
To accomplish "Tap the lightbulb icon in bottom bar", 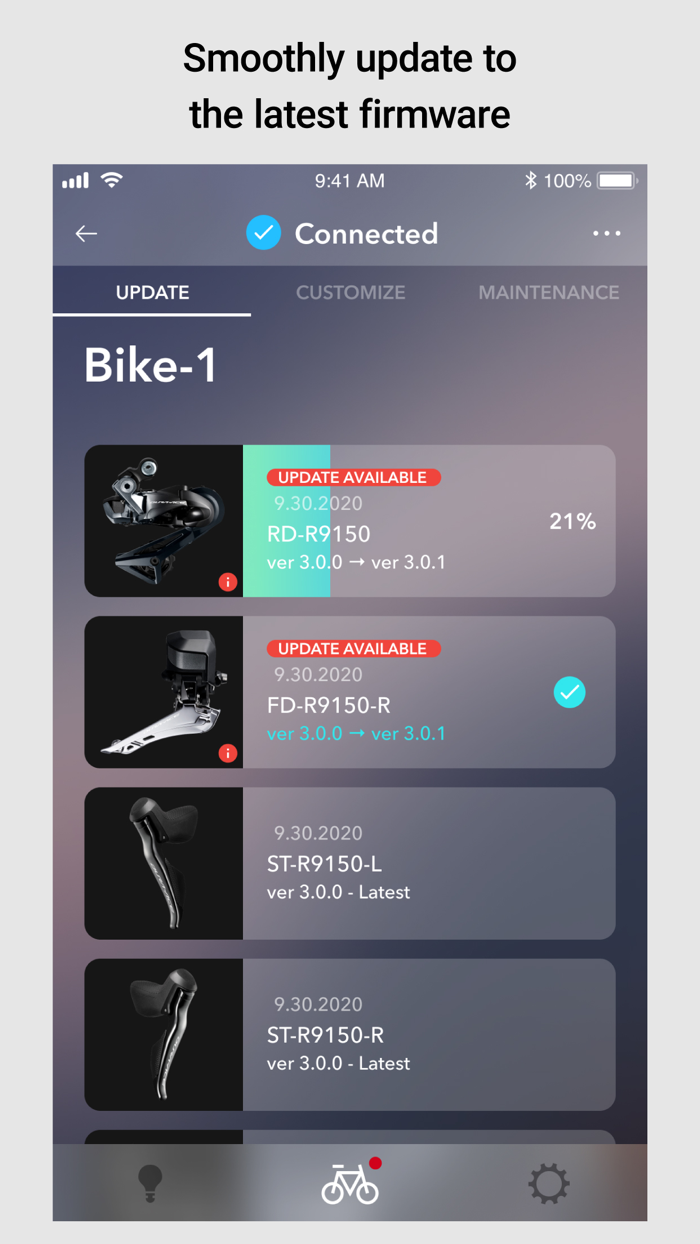I will [x=148, y=1182].
